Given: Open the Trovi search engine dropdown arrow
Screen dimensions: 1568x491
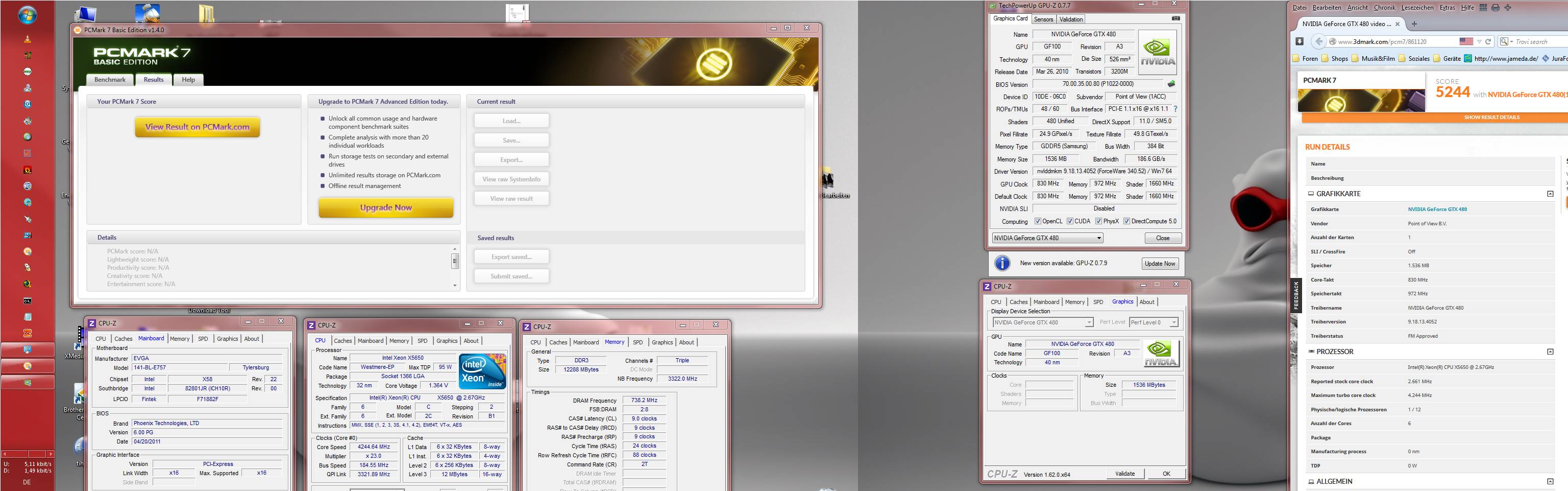Looking at the screenshot, I should click(x=1511, y=41).
